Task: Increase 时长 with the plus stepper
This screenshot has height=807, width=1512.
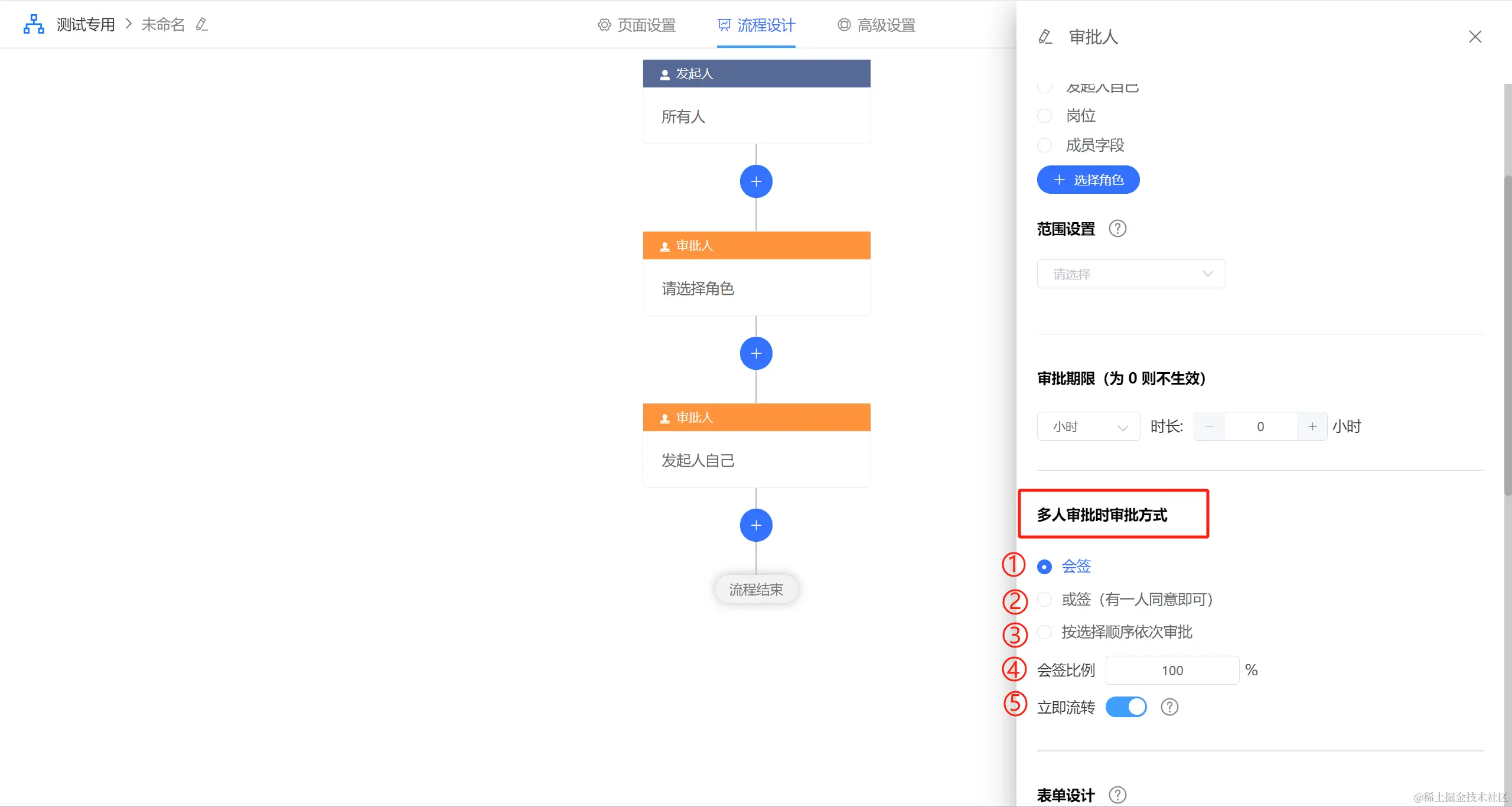Action: pyautogui.click(x=1312, y=427)
